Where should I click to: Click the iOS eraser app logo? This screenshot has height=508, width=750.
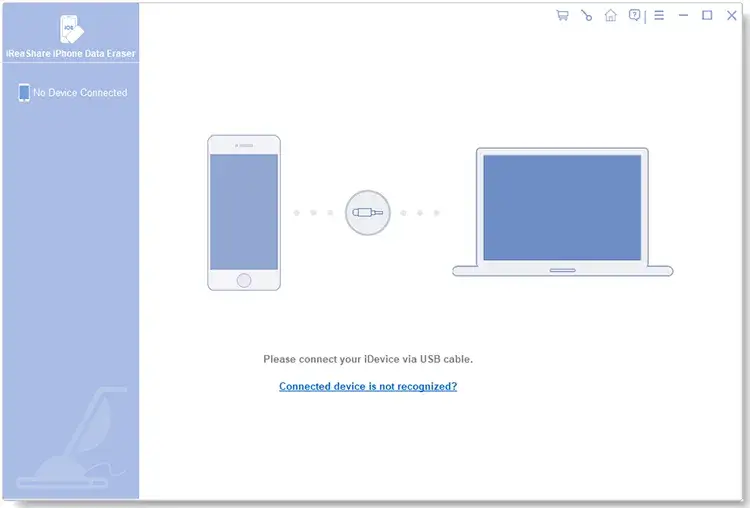[x=70, y=27]
